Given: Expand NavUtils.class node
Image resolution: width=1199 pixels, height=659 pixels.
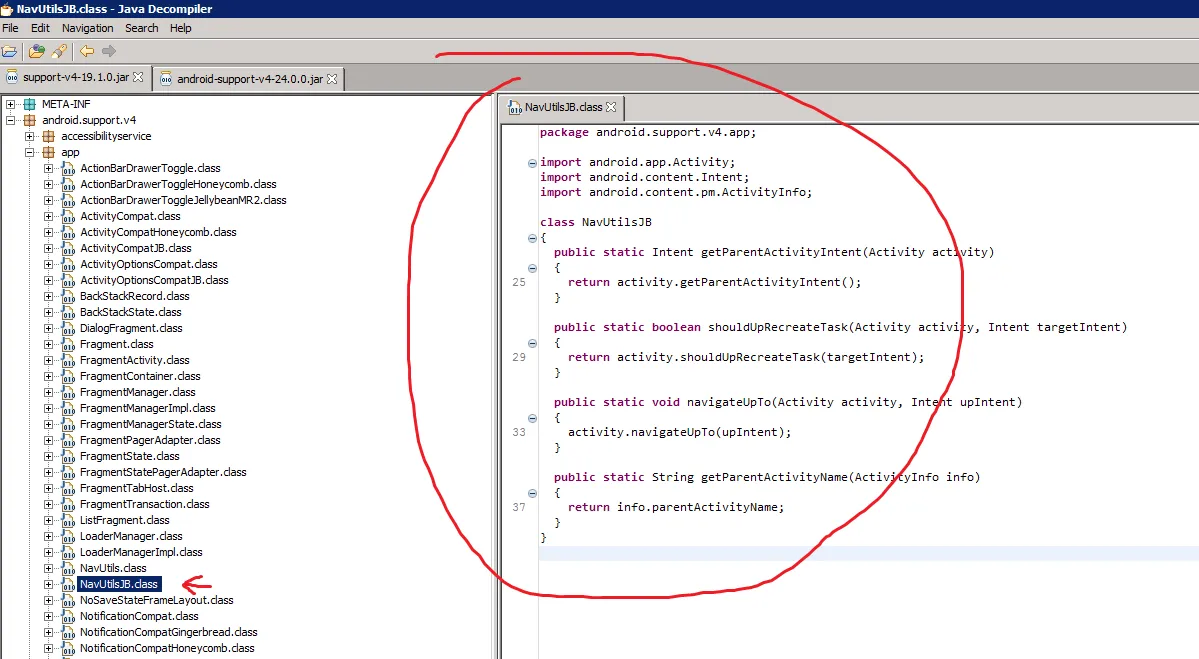Looking at the screenshot, I should 49,568.
